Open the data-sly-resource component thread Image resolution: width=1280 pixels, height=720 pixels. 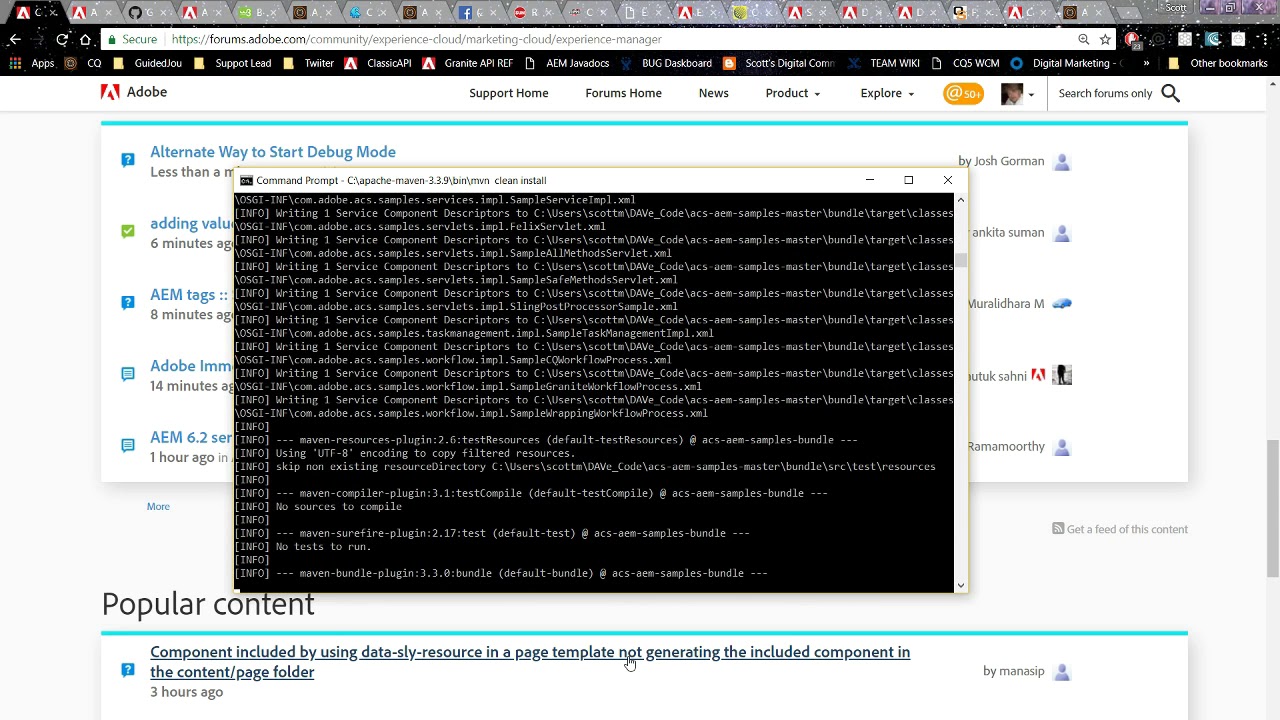pyautogui.click(x=530, y=662)
